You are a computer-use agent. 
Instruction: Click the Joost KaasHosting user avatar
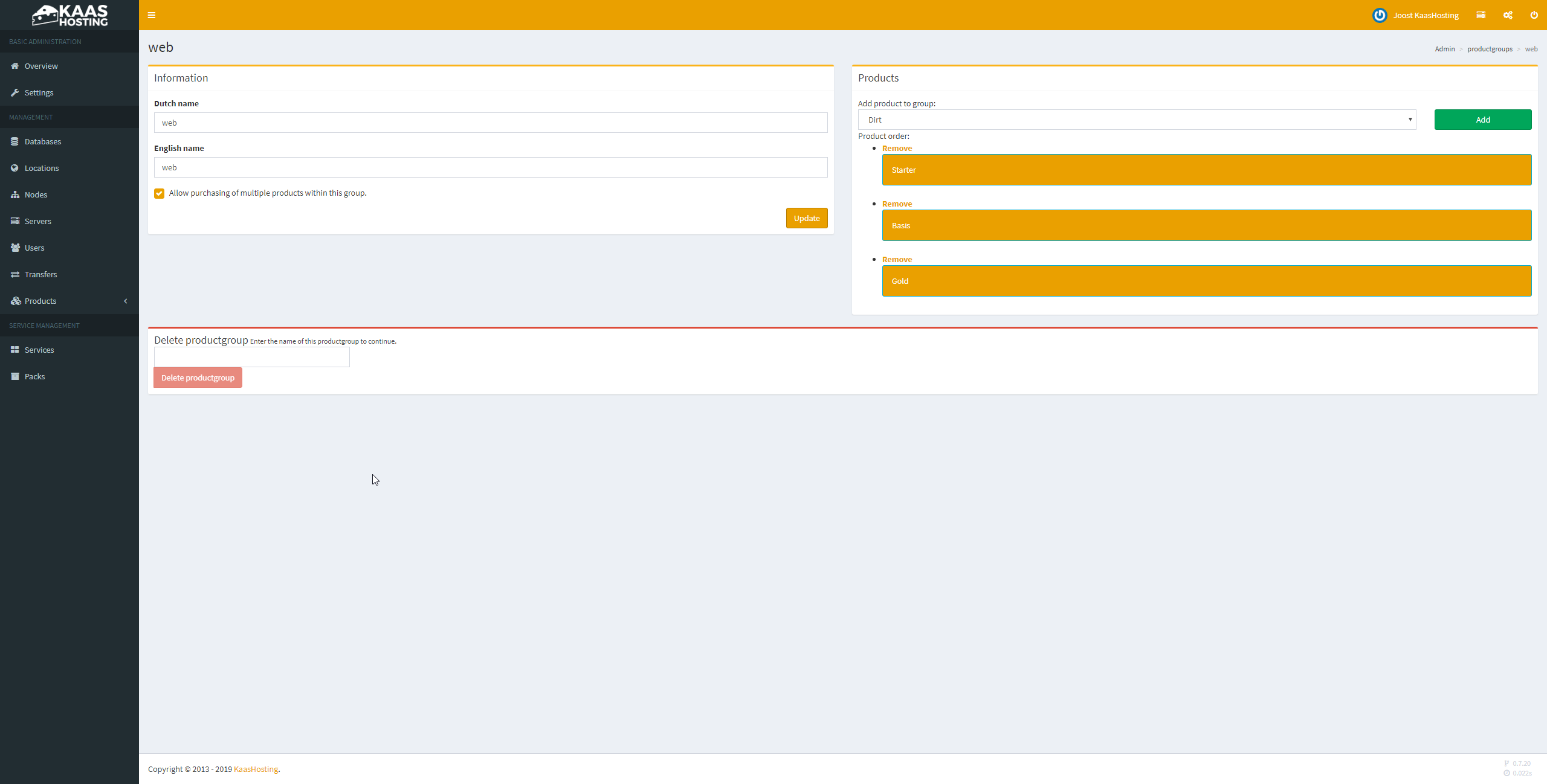click(1380, 15)
